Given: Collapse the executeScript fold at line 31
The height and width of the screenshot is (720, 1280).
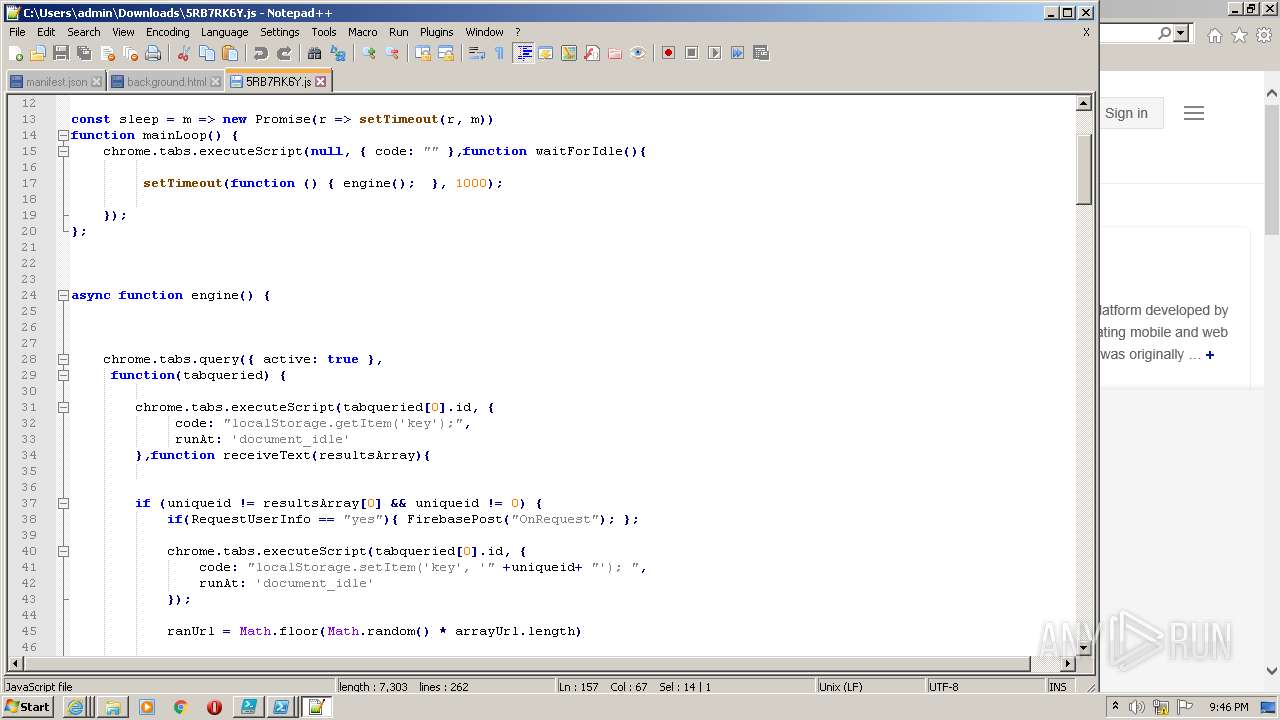Looking at the screenshot, I should pos(63,407).
